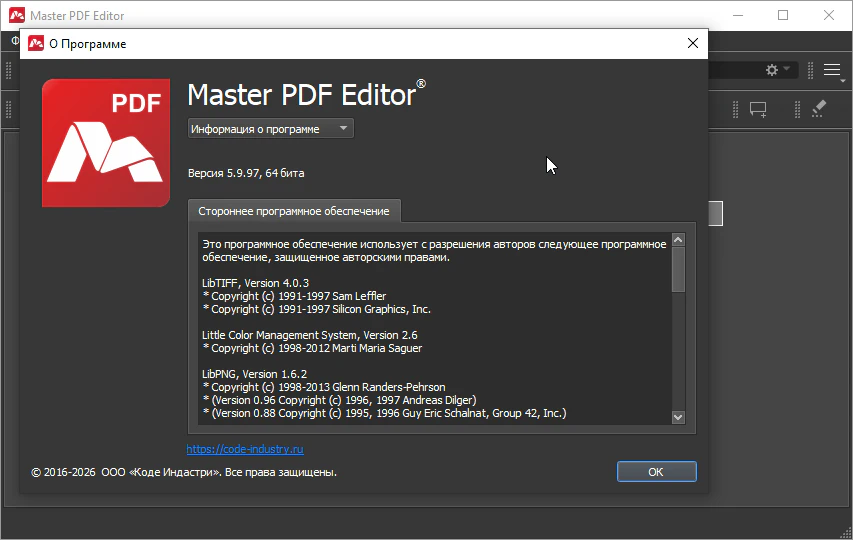Click the Версия 5.9.97 version text

[246, 173]
